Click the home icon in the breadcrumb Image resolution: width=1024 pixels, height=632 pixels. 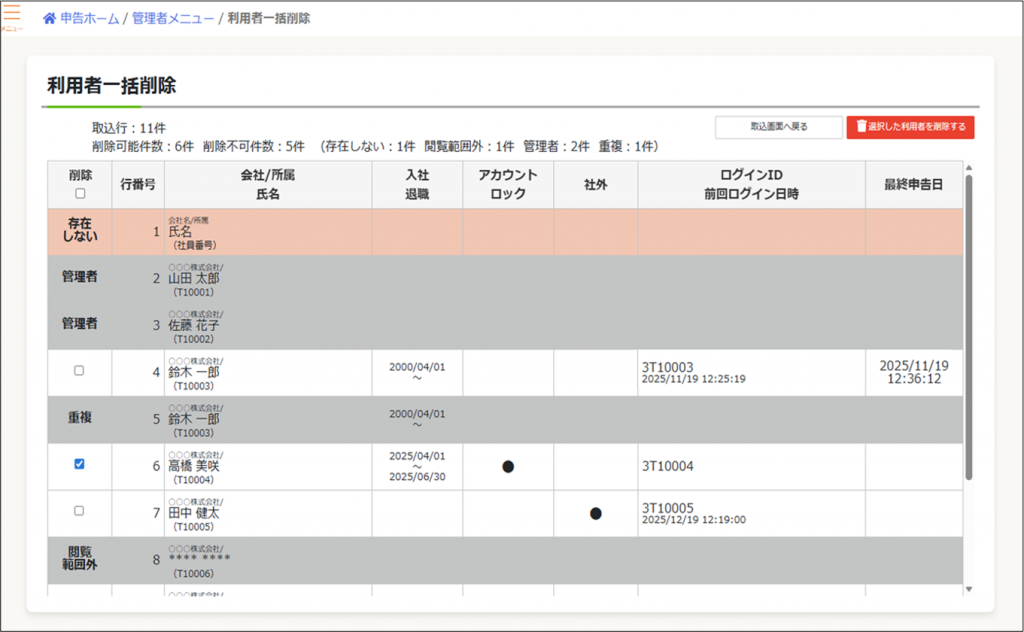(x=49, y=19)
